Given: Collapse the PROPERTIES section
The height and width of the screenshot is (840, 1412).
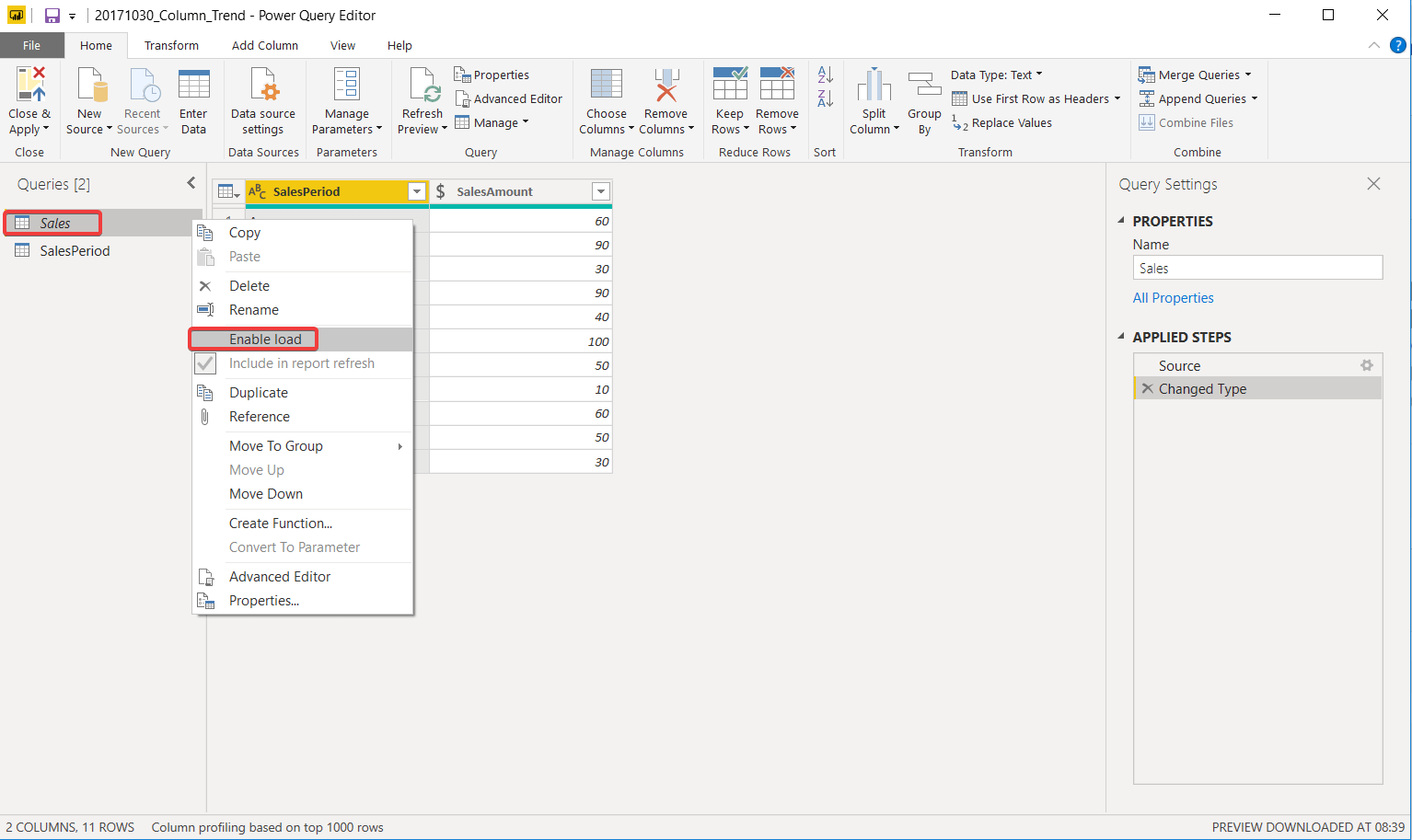Looking at the screenshot, I should 1121,221.
